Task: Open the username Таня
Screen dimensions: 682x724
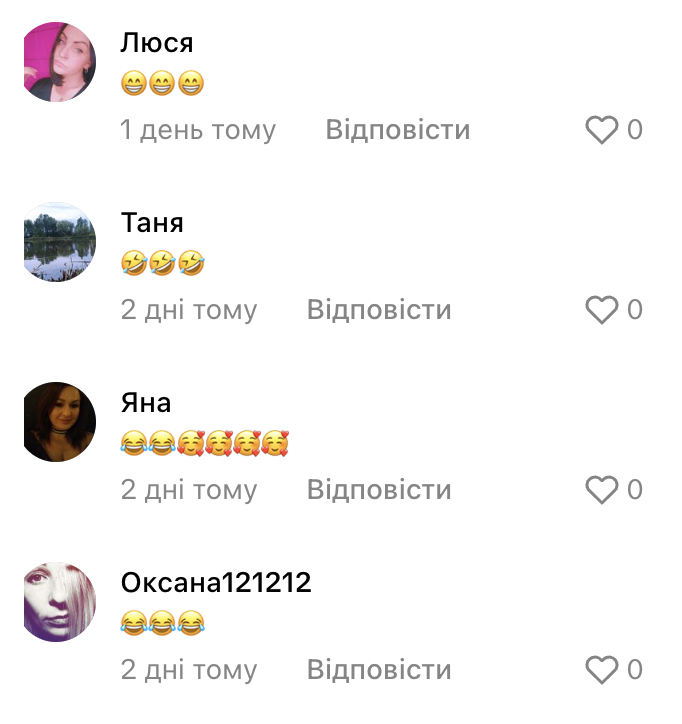Action: click(x=152, y=223)
